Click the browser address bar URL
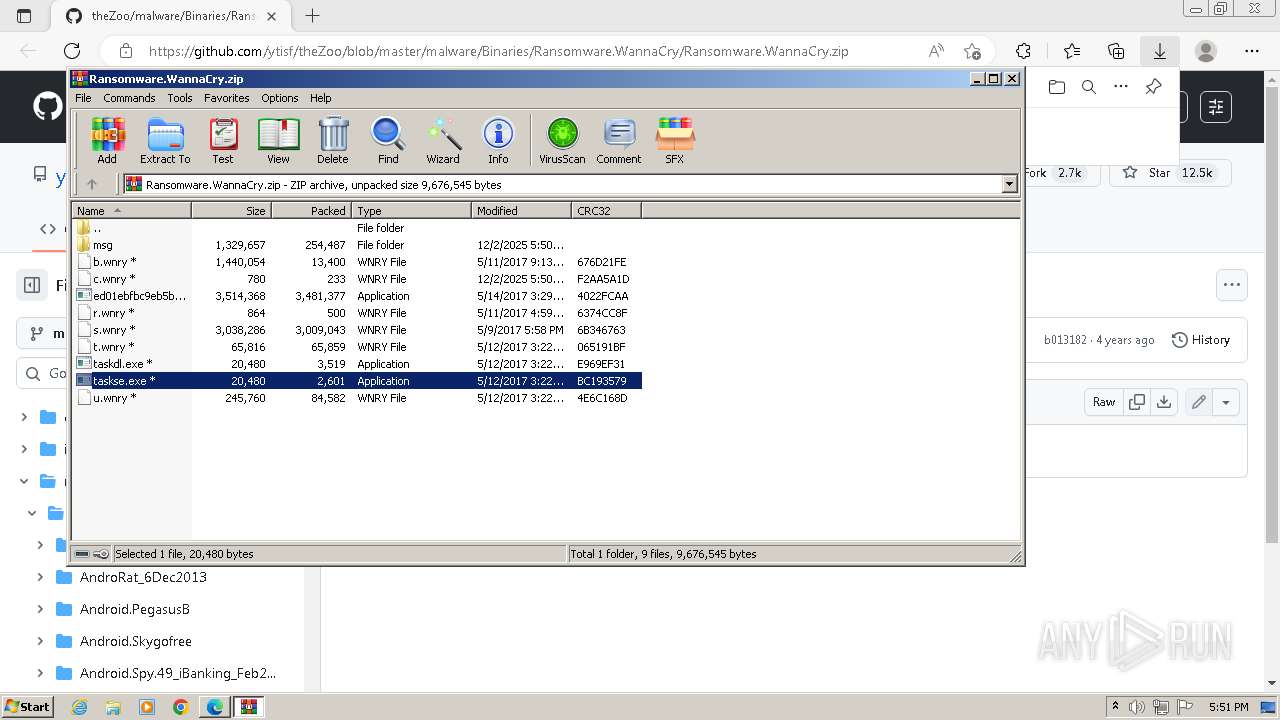Screen dimensions: 1280x720 pyautogui.click(x=498, y=51)
